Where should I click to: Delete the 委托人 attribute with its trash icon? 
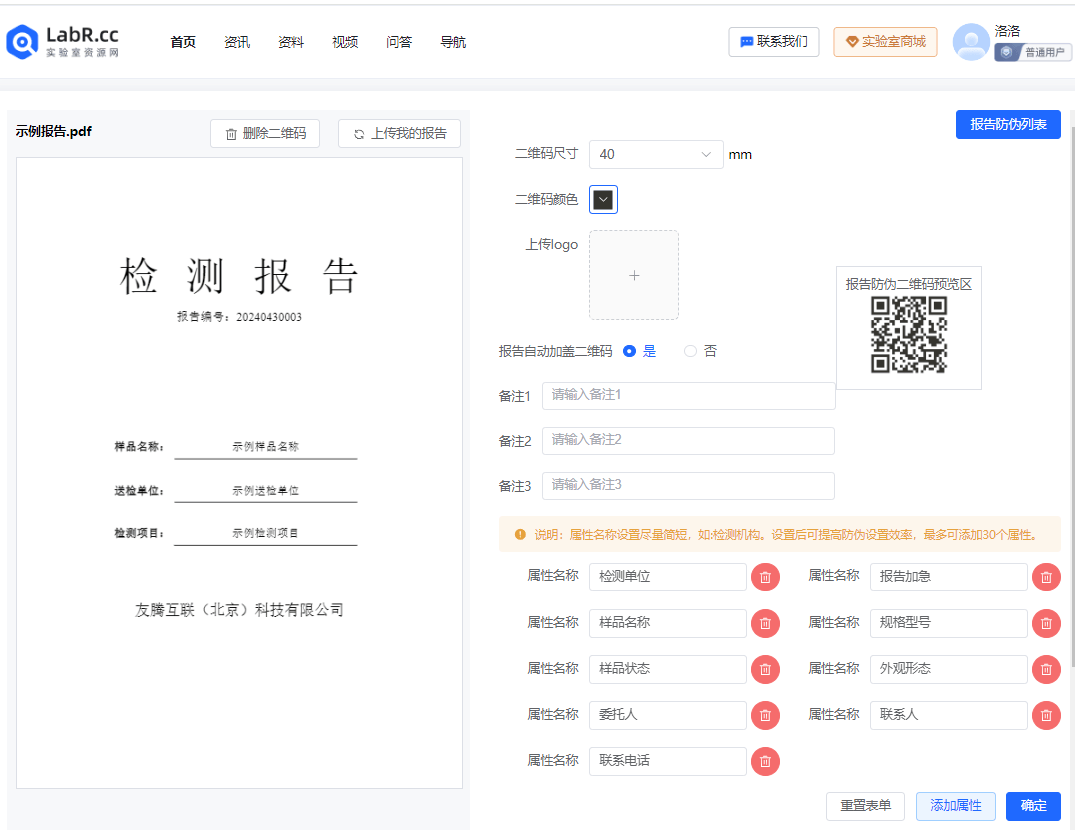[x=765, y=715]
